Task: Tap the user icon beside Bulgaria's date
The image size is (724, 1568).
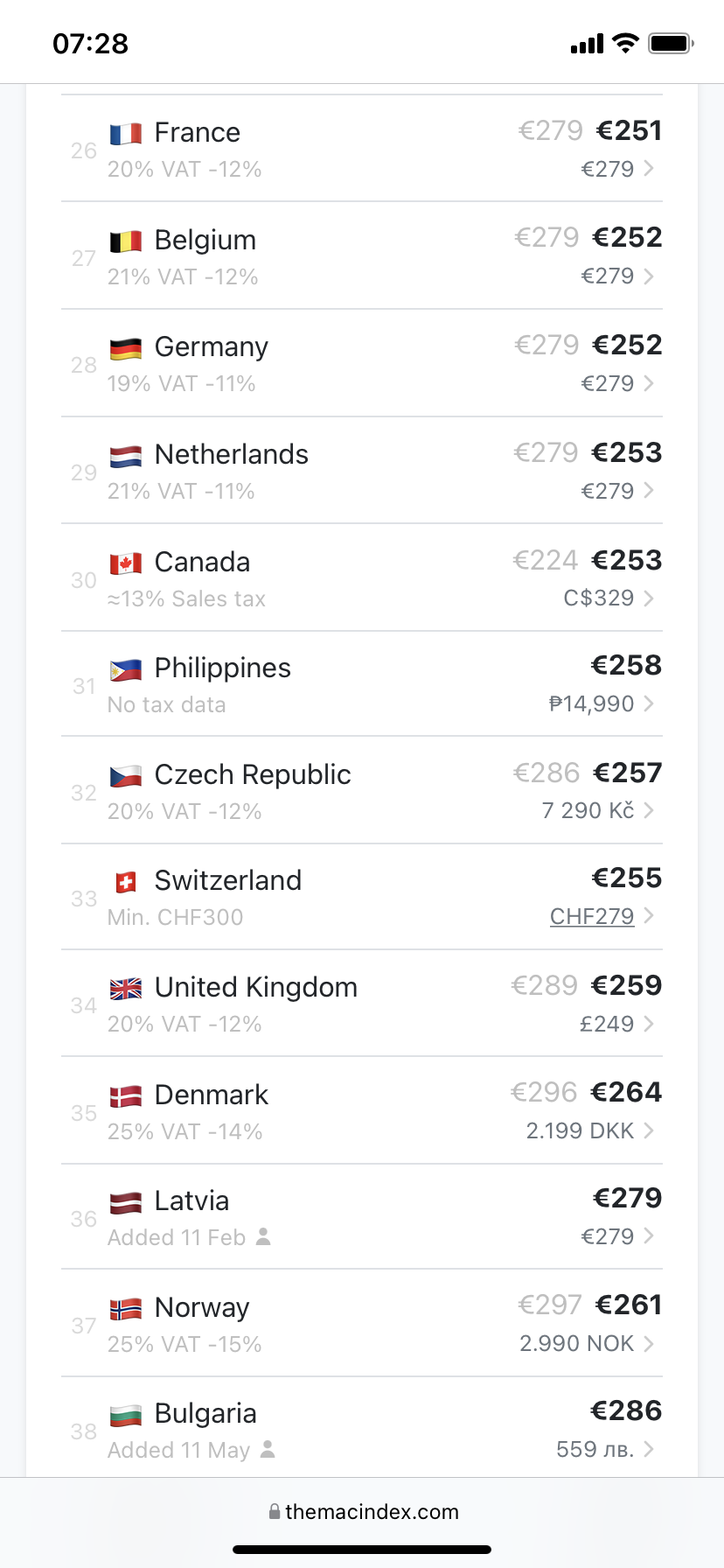Action: [268, 1449]
